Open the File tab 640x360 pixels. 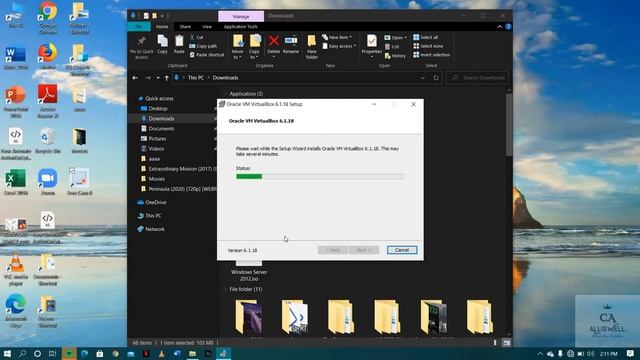[x=139, y=27]
